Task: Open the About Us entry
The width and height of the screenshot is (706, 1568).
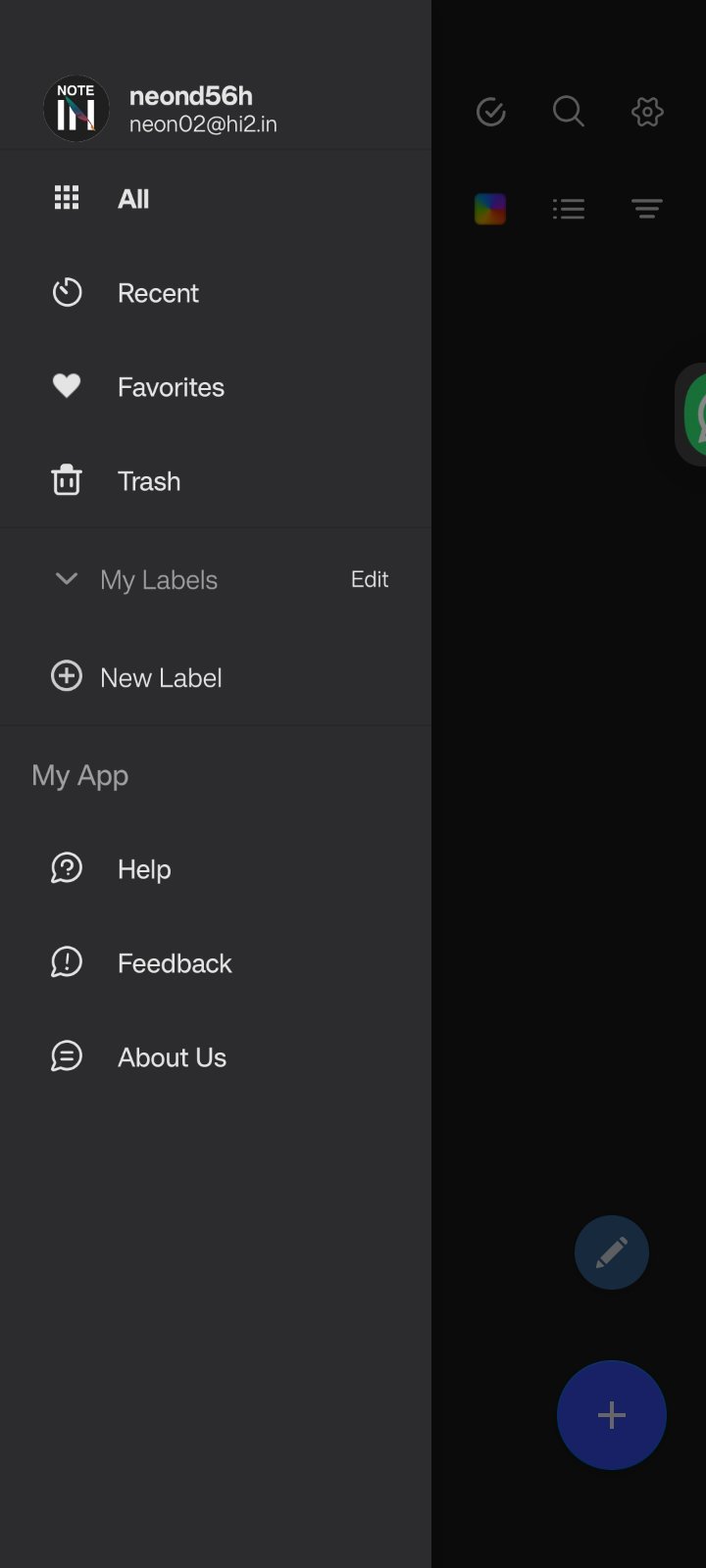Action: click(172, 1057)
